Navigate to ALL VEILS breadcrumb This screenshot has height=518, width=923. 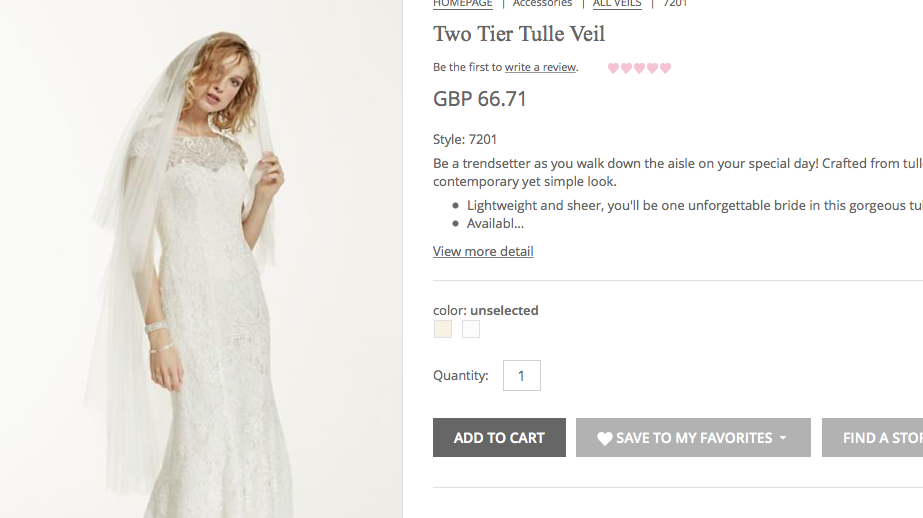point(617,4)
